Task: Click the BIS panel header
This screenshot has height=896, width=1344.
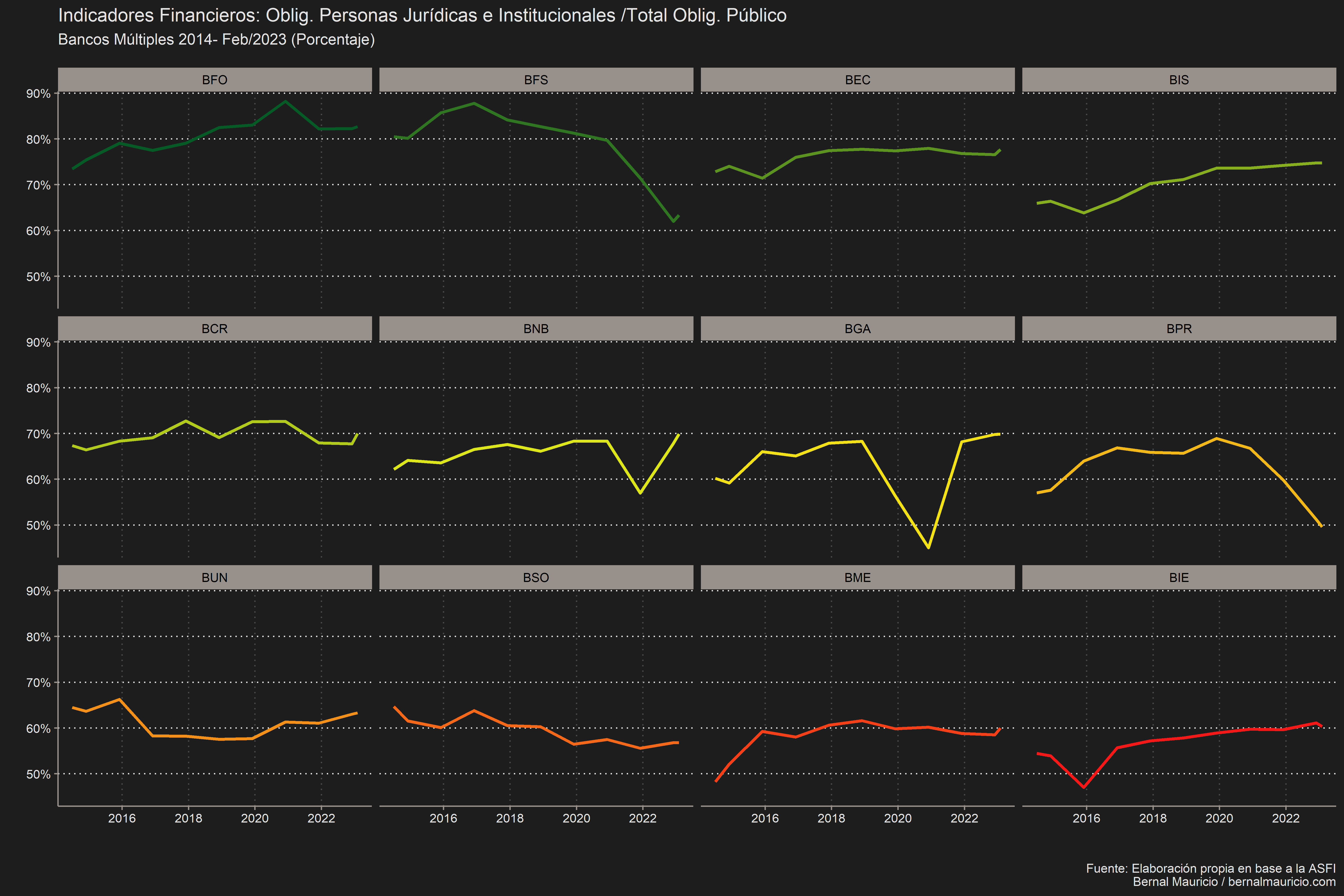Action: 1179,80
